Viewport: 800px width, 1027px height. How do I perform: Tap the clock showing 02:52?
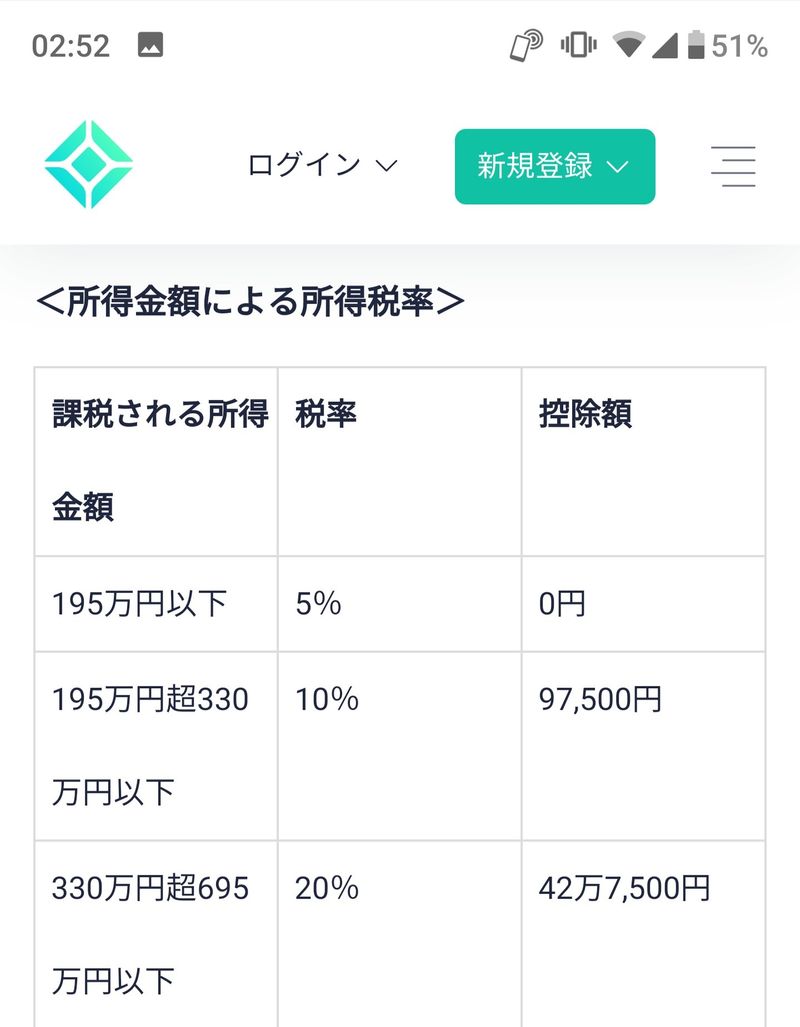[x=71, y=46]
